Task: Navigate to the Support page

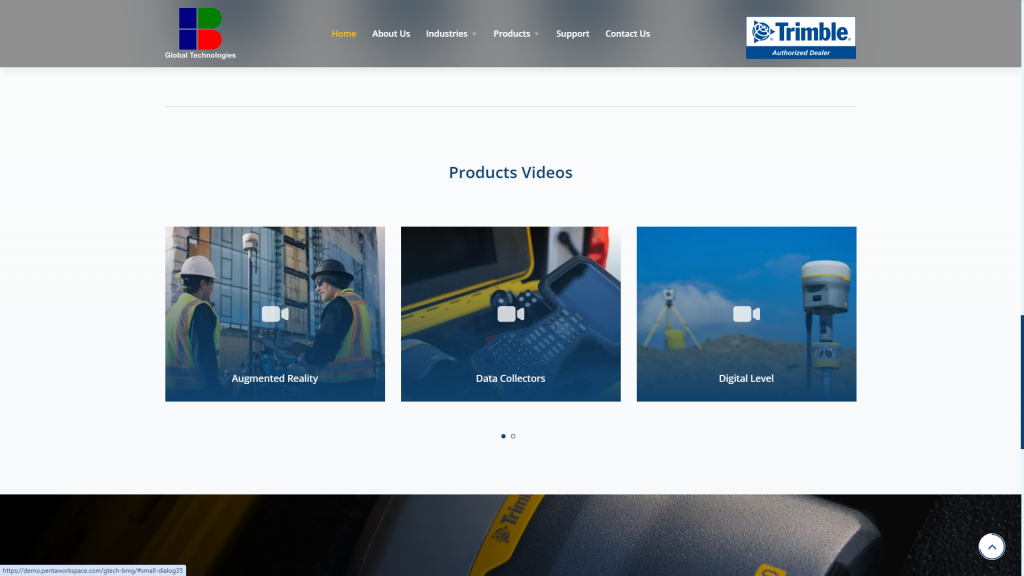Action: click(572, 33)
